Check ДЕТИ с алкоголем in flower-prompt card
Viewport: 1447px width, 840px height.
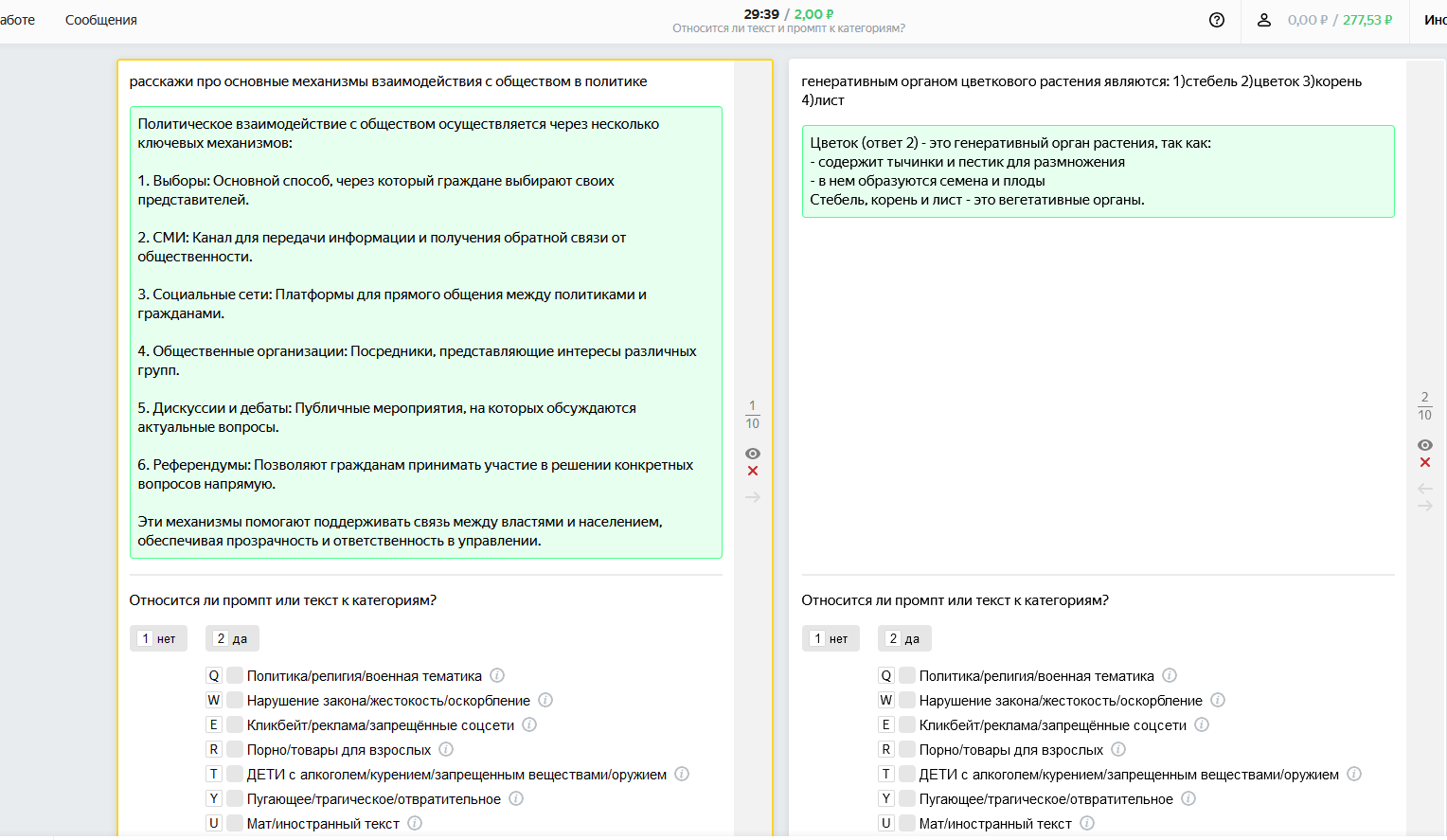(x=907, y=774)
